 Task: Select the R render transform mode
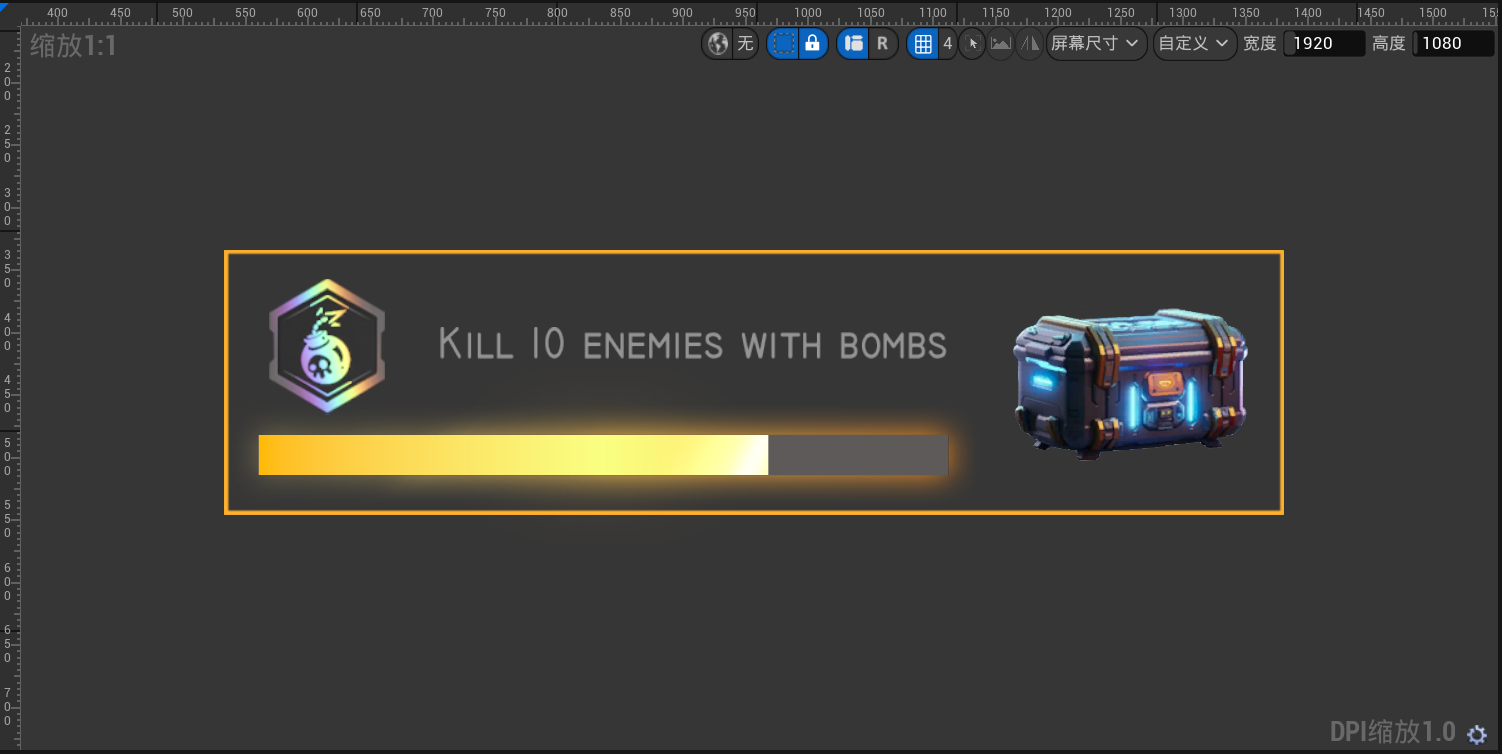[882, 44]
